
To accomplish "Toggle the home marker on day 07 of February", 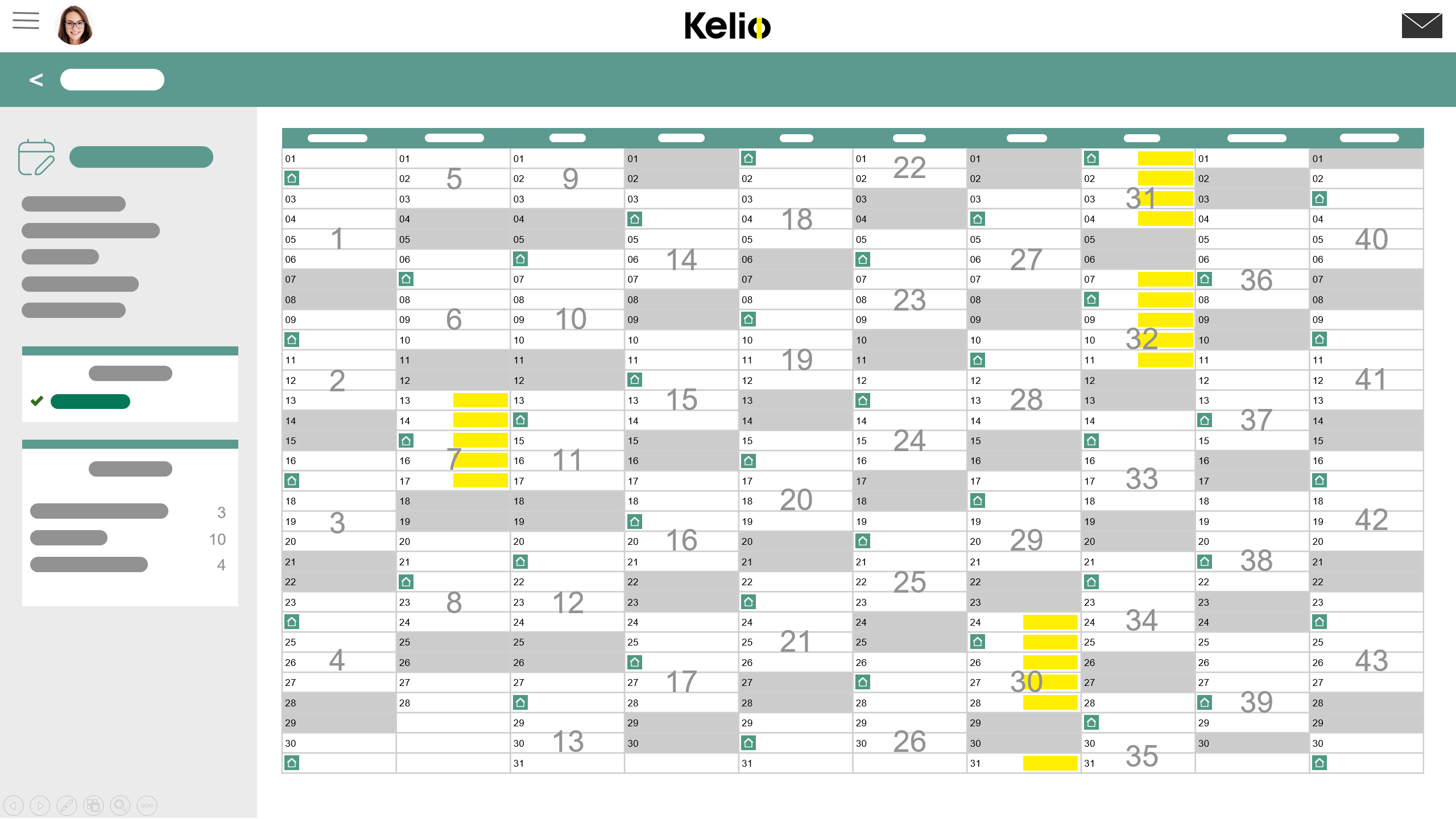I will (x=405, y=279).
